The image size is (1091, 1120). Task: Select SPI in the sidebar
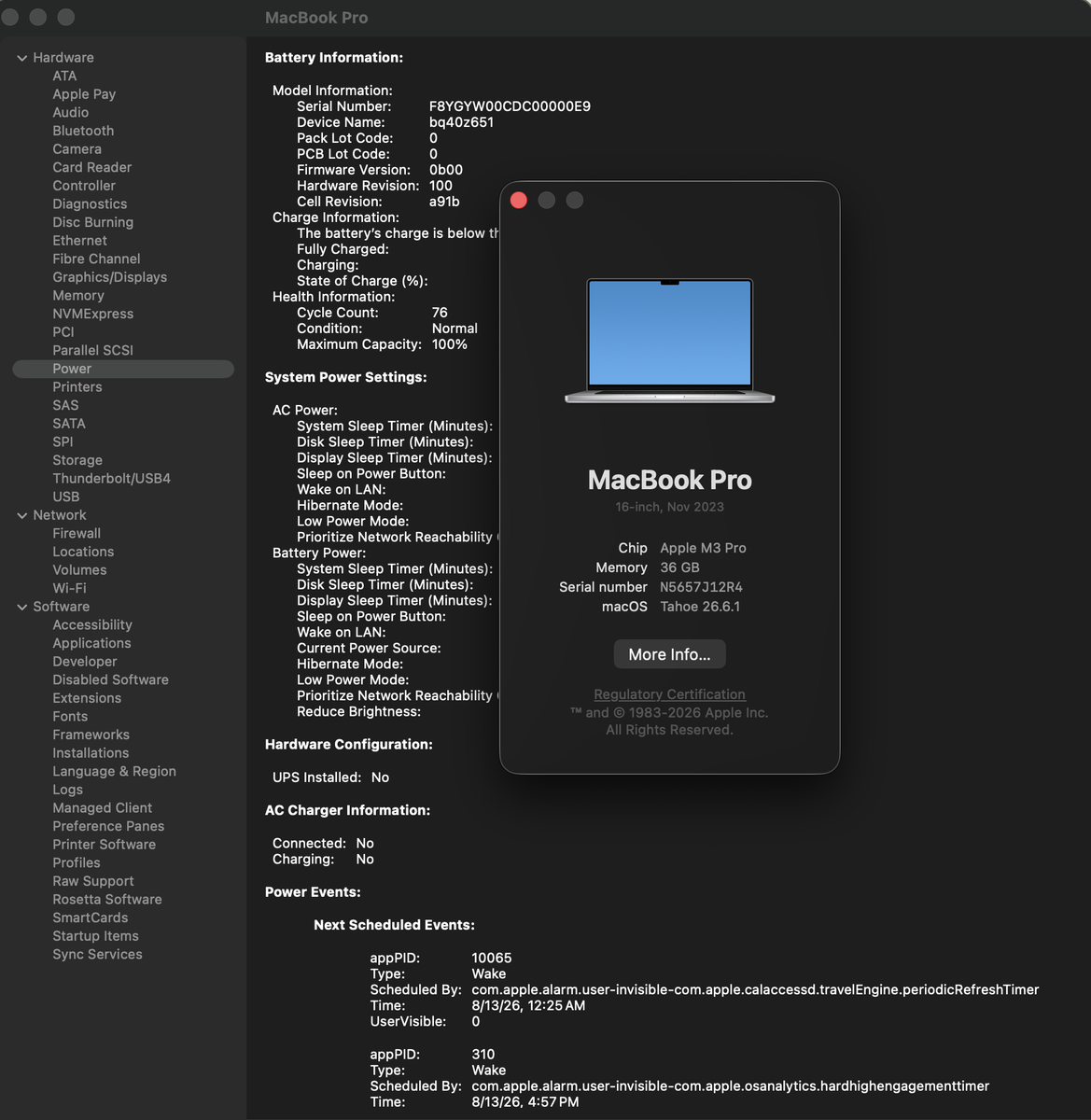coord(63,441)
